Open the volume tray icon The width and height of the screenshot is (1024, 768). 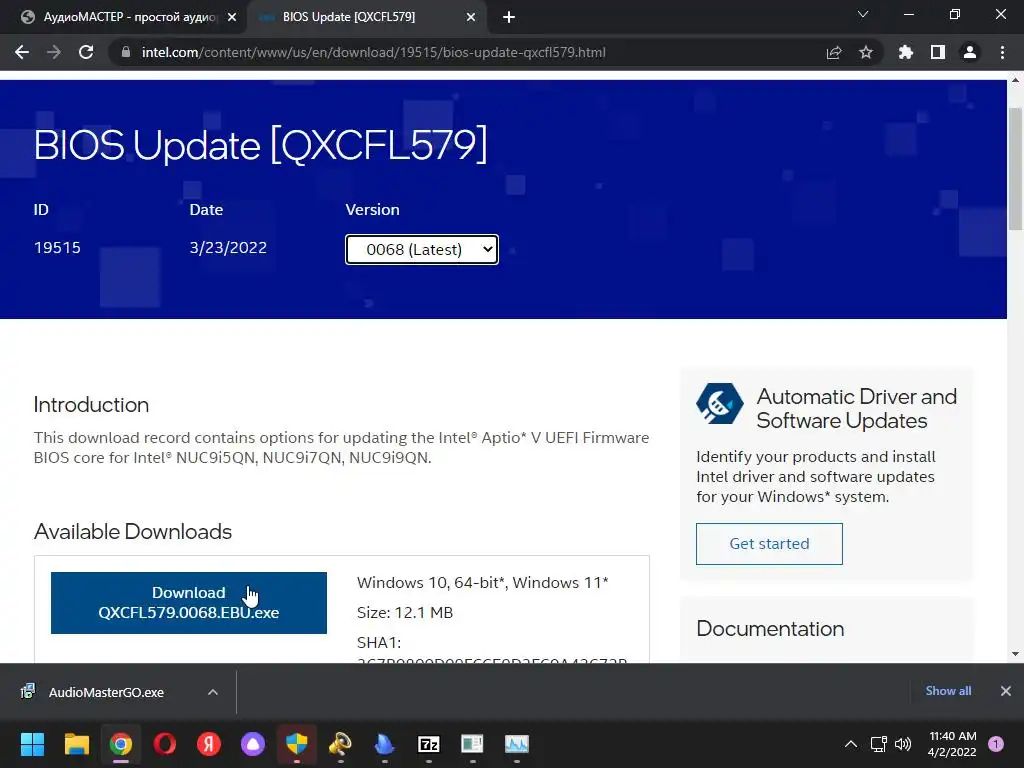coord(903,744)
